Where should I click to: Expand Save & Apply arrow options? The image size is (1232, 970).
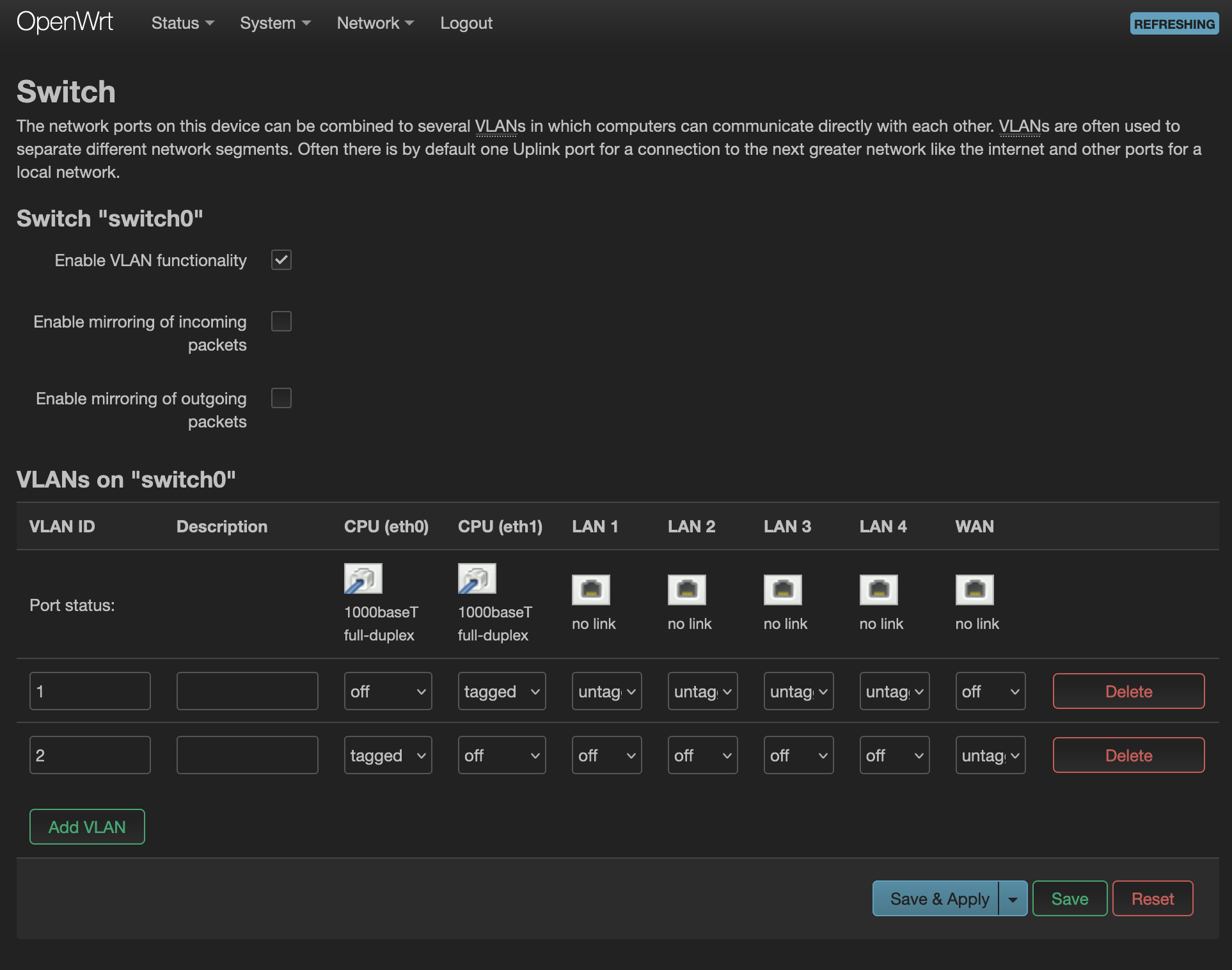(1013, 898)
